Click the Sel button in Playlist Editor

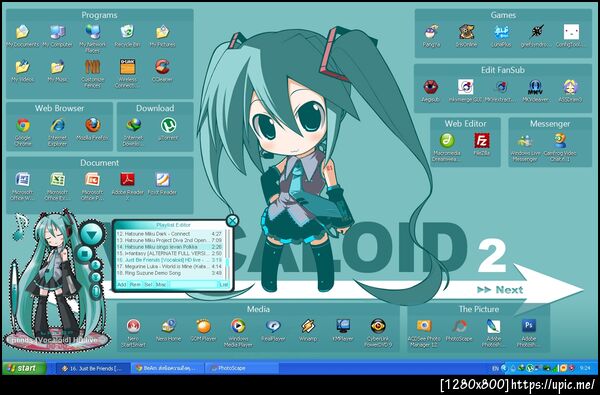[x=148, y=284]
